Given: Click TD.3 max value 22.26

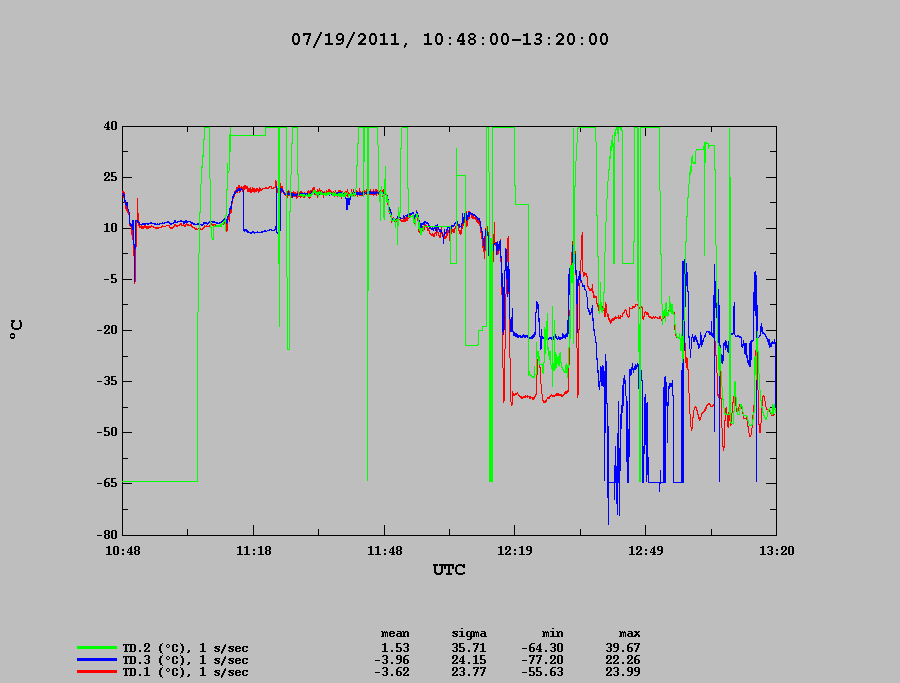Looking at the screenshot, I should click(x=623, y=660).
